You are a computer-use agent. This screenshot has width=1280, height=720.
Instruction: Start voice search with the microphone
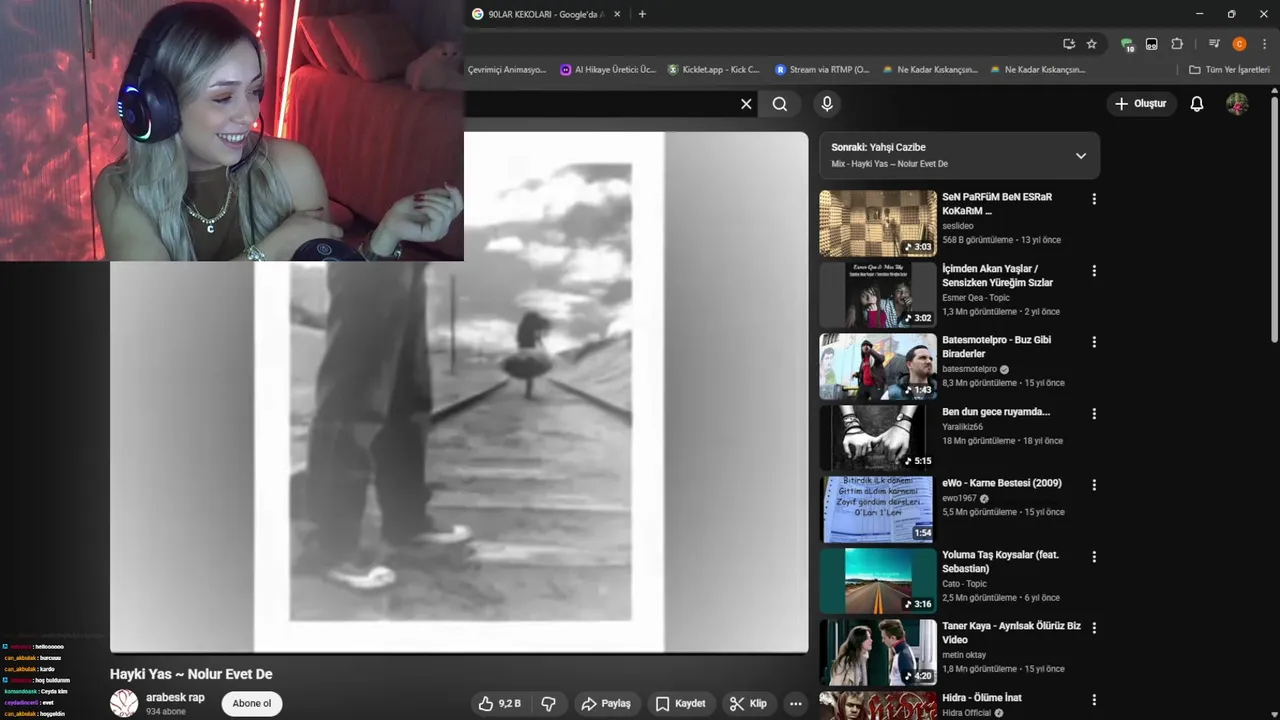click(827, 104)
